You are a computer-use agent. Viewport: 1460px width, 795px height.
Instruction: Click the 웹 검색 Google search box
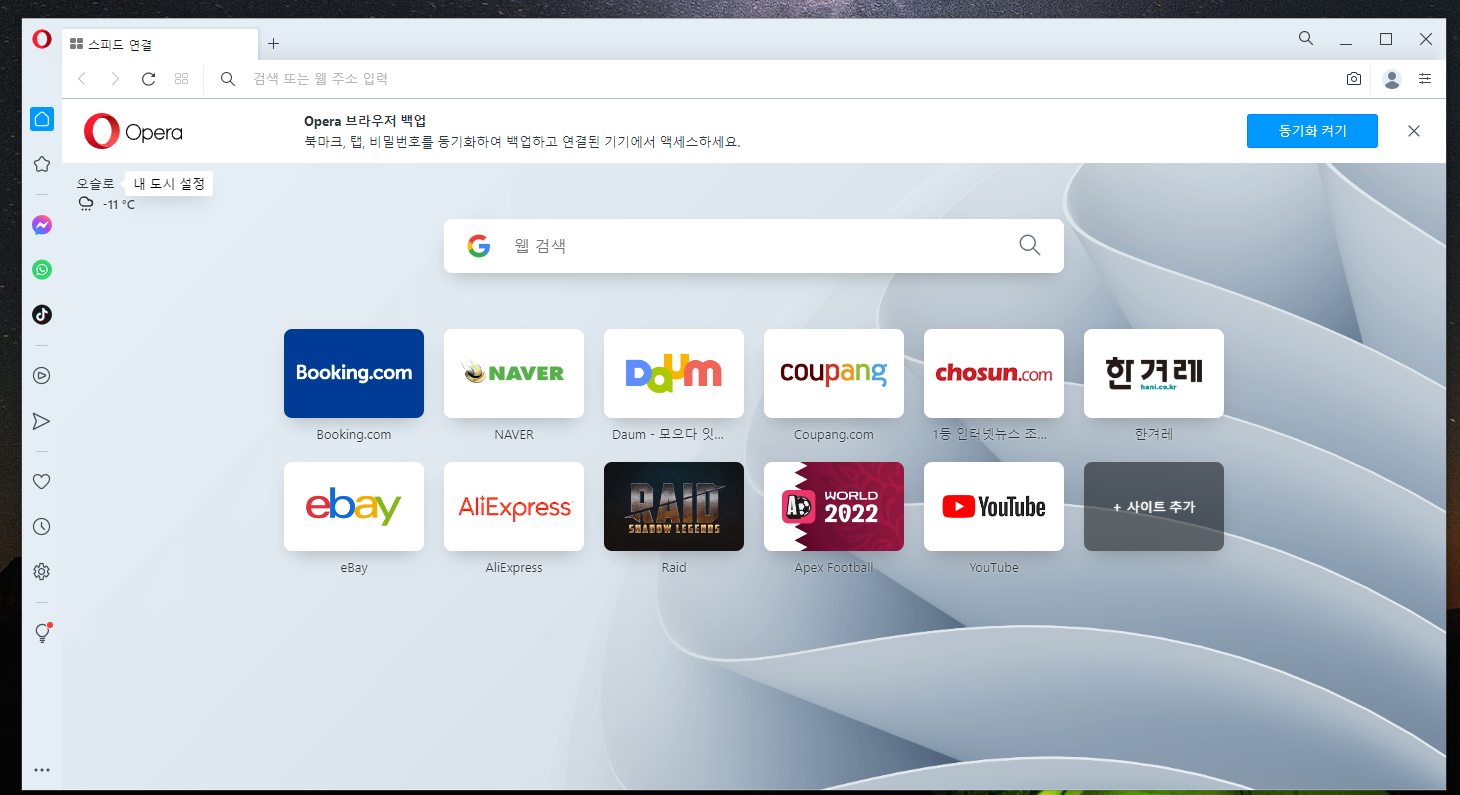click(754, 246)
